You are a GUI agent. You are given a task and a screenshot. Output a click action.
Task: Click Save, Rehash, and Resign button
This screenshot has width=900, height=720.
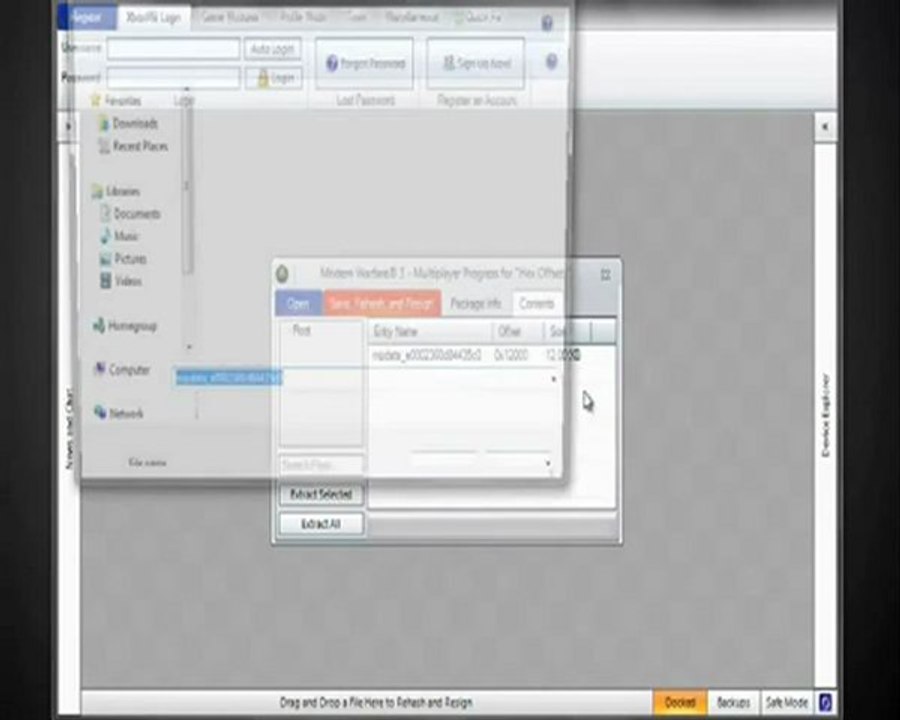tap(382, 303)
